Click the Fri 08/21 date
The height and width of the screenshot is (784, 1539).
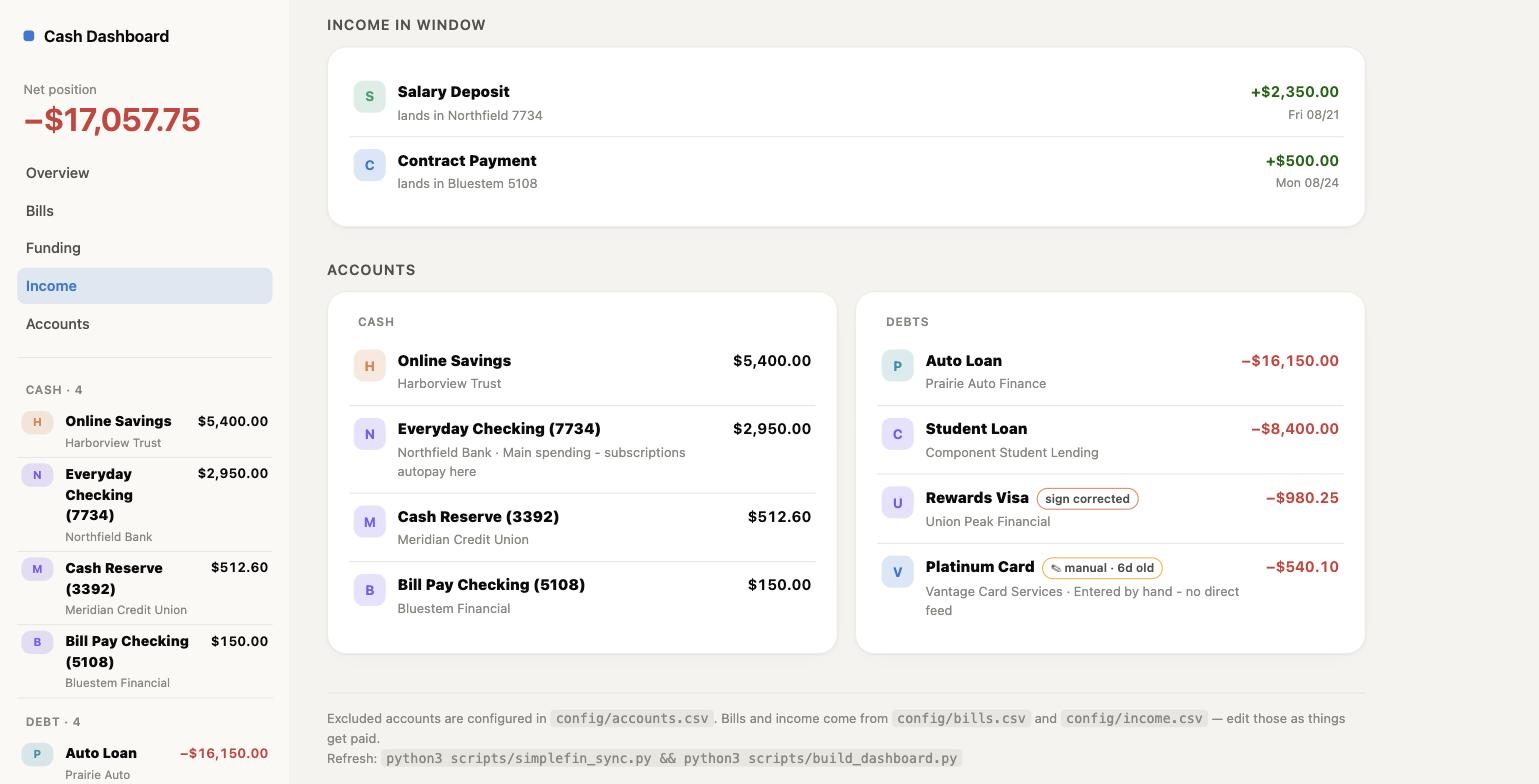[x=1313, y=115]
